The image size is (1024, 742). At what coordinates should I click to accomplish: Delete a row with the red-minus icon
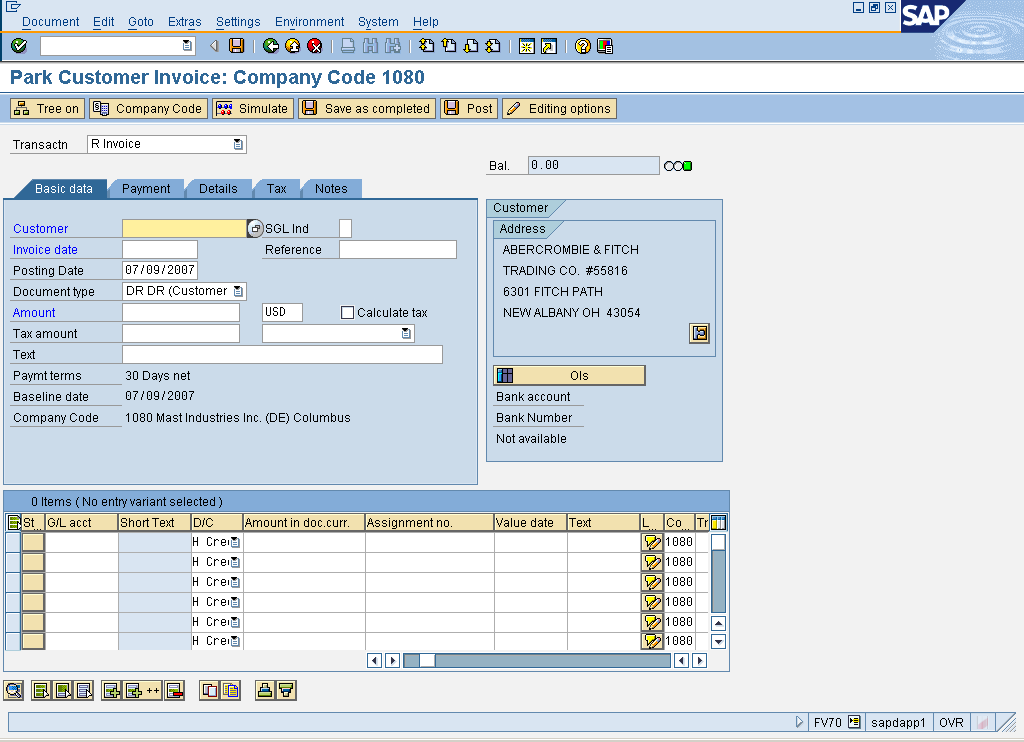pos(174,690)
